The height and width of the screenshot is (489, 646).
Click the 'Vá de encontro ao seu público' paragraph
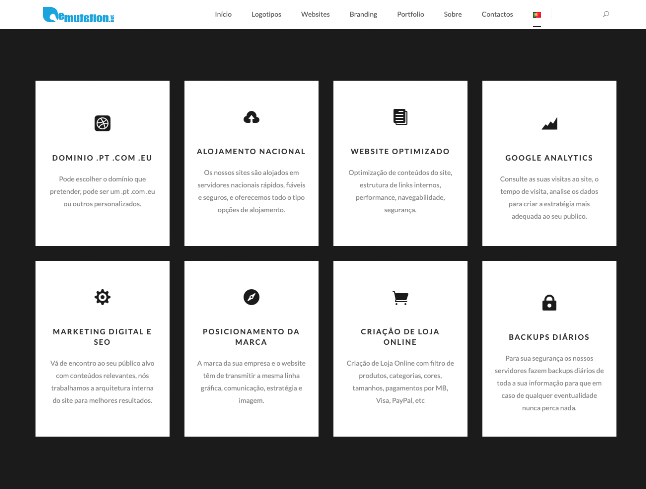pyautogui.click(x=102, y=381)
